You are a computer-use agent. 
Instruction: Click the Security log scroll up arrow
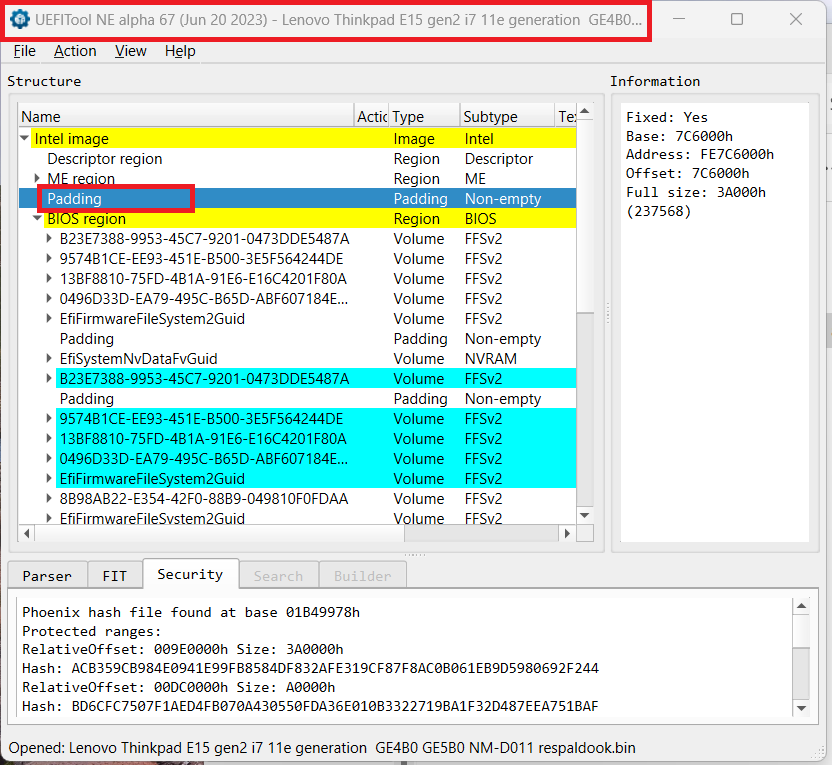(801, 606)
